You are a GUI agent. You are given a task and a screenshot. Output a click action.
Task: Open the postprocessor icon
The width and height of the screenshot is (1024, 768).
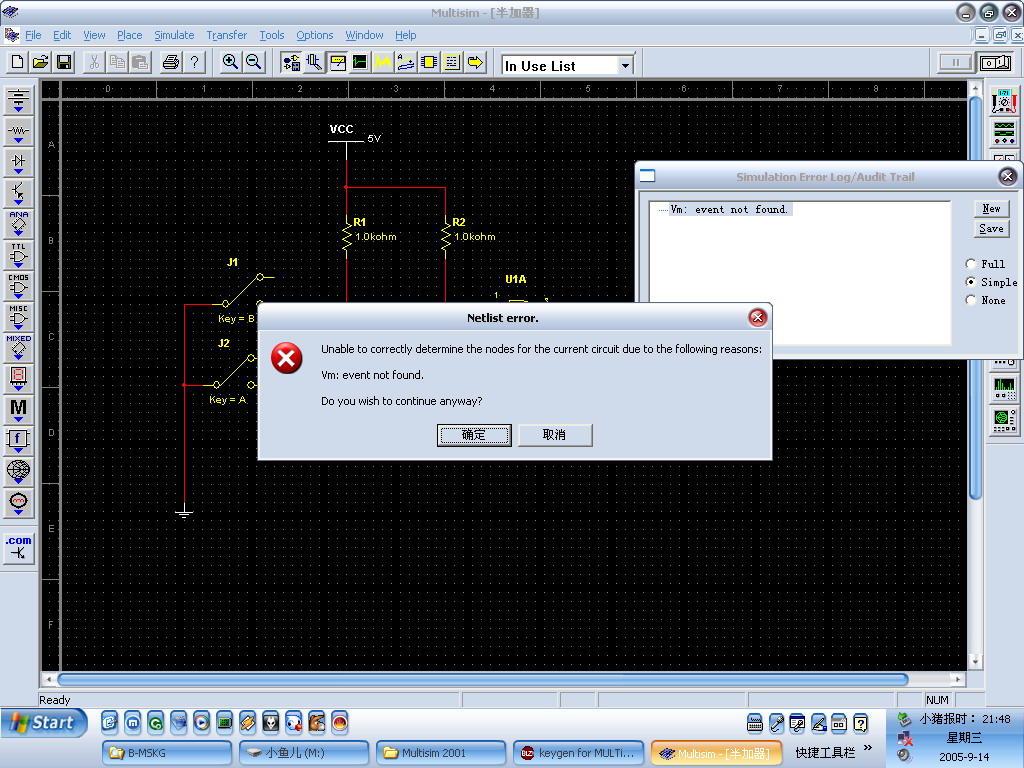tap(406, 63)
